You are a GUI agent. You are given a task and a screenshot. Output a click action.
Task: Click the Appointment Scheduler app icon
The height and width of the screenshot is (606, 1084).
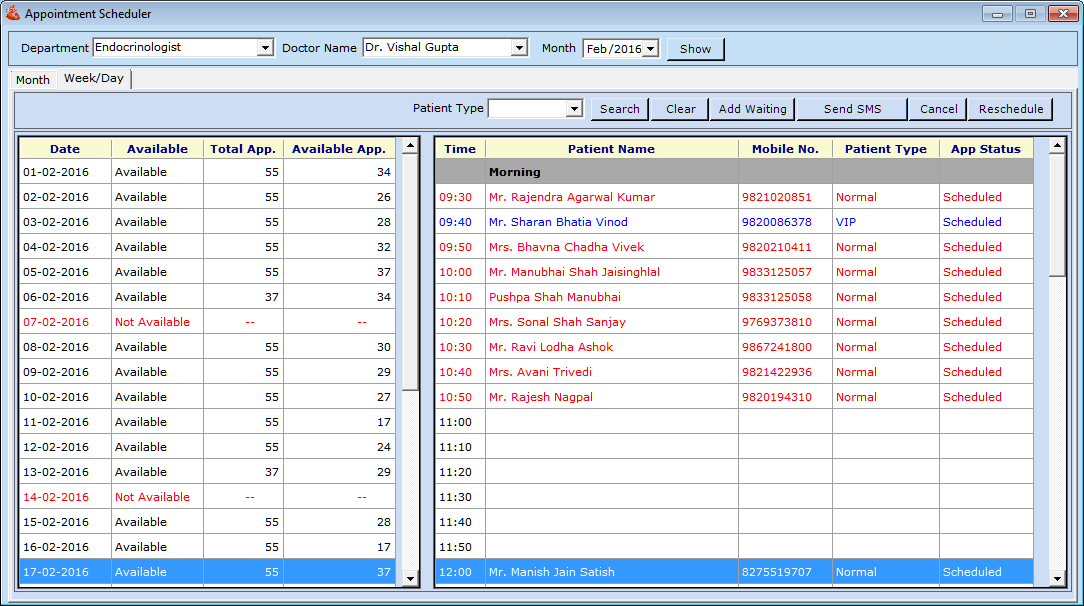(13, 14)
